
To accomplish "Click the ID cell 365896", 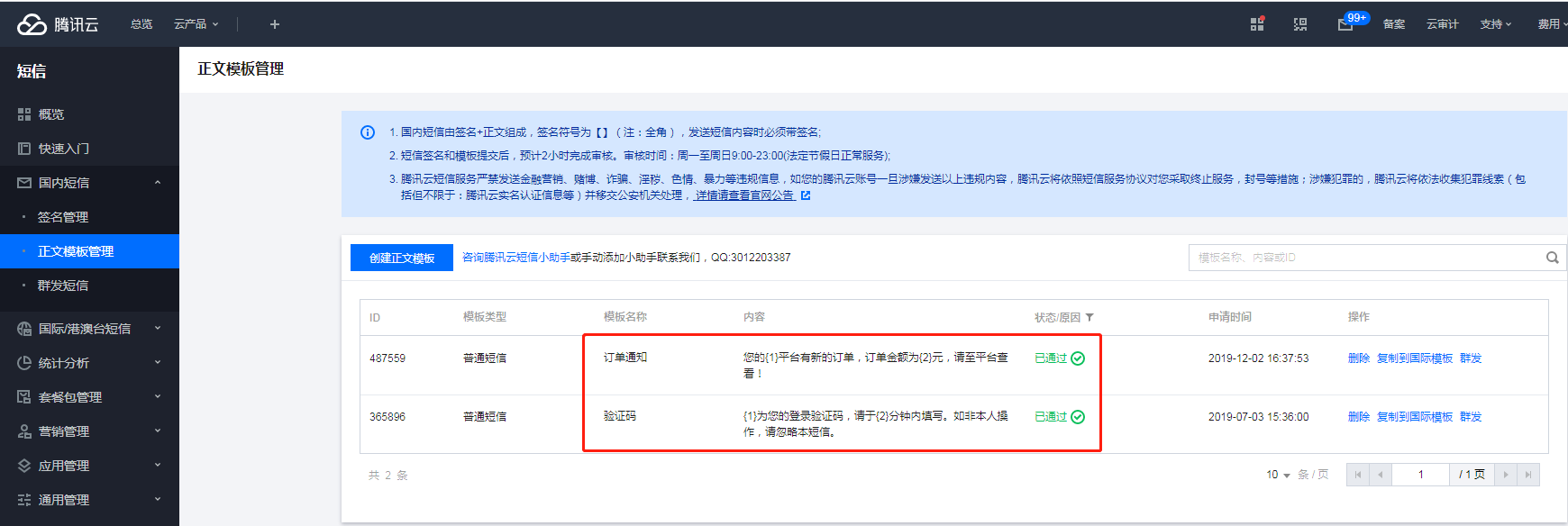I will point(387,417).
